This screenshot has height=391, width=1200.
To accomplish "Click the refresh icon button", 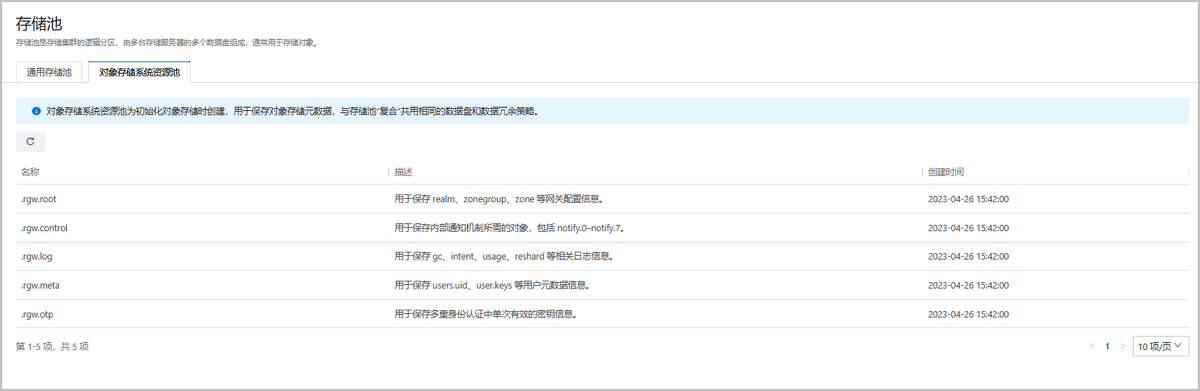I will click(30, 142).
